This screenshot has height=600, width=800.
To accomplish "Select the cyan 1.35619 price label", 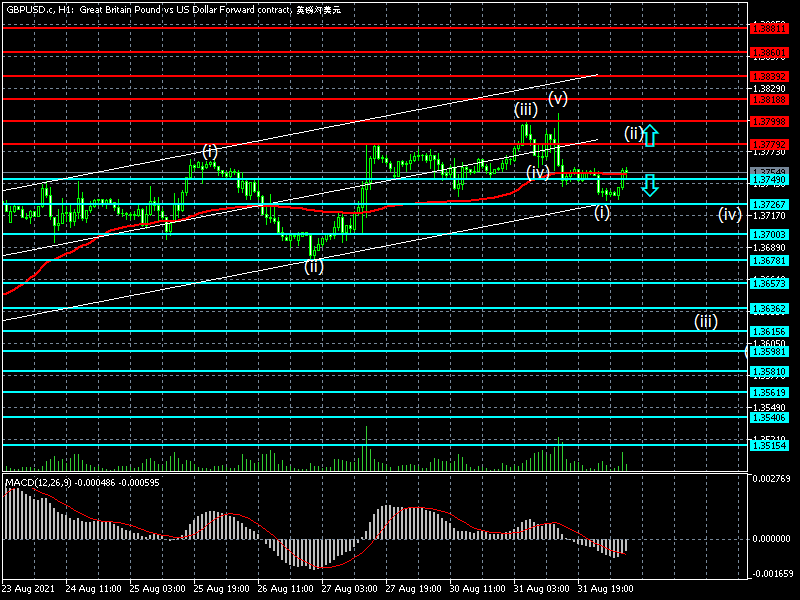I will (x=769, y=393).
